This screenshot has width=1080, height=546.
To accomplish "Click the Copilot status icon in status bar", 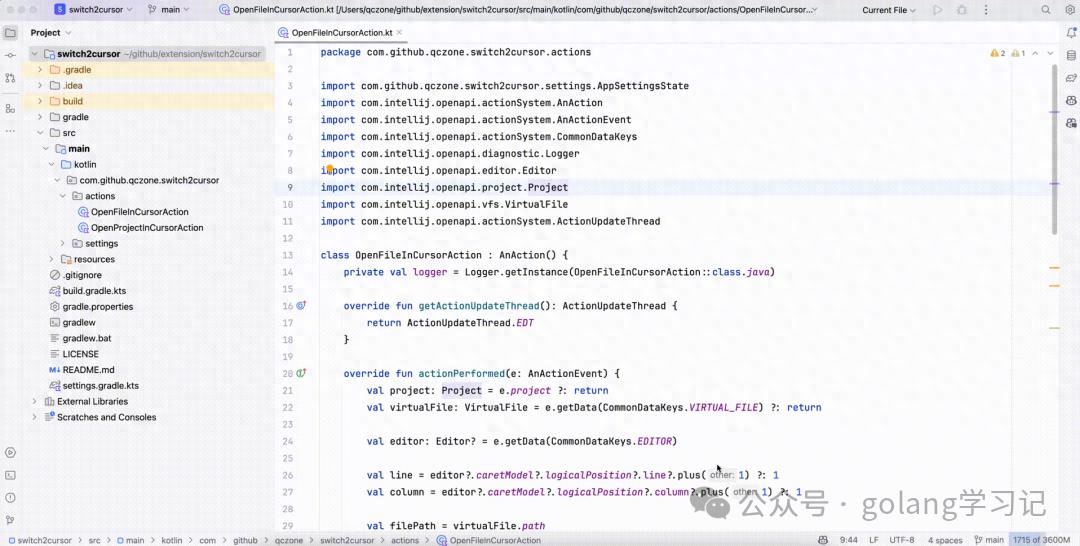I will (822, 540).
